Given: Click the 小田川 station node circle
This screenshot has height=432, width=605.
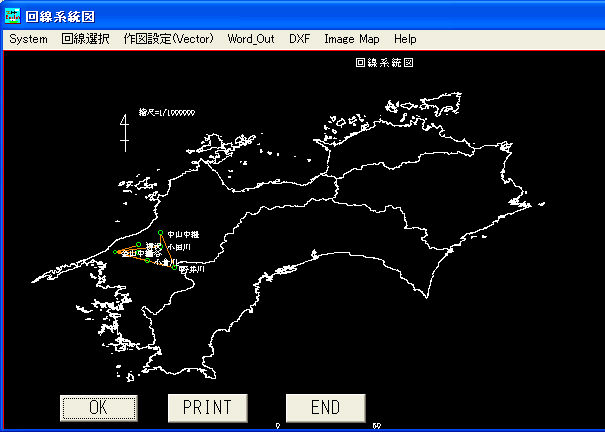Looking at the screenshot, I should (x=161, y=246).
